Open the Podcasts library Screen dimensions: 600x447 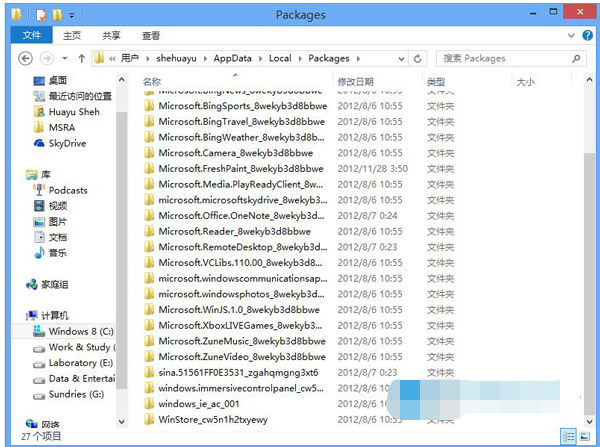coord(68,190)
